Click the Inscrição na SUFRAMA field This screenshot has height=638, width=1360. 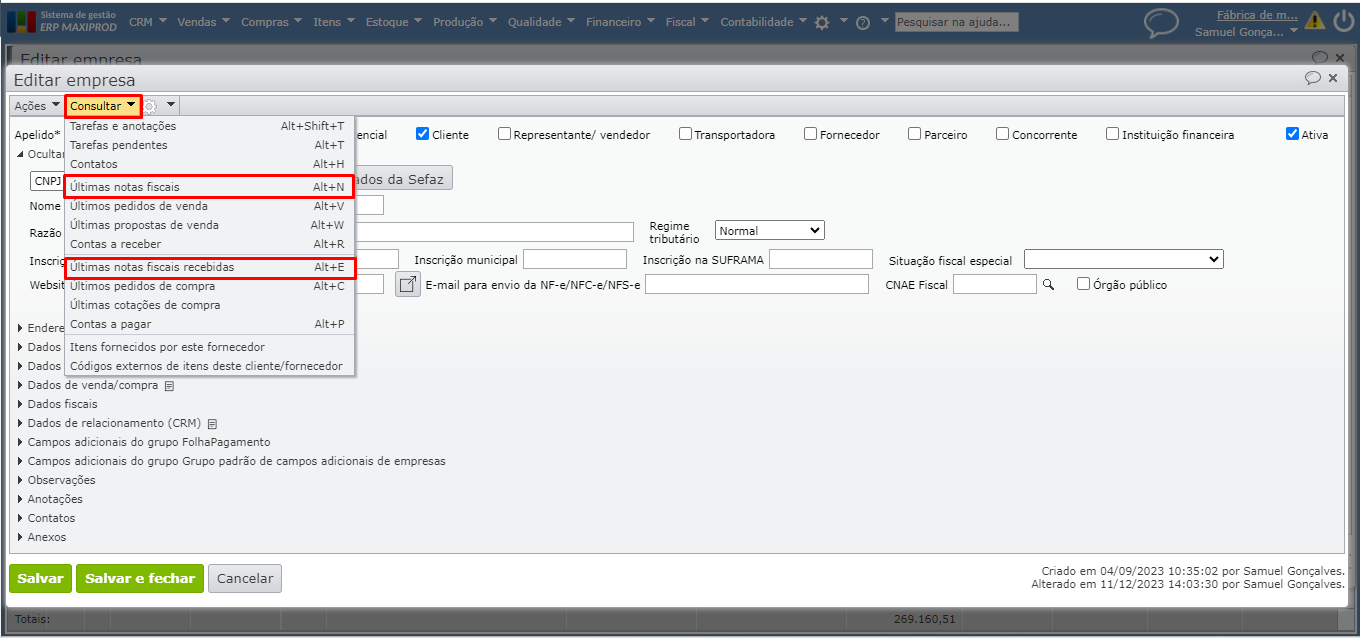[x=820, y=260]
